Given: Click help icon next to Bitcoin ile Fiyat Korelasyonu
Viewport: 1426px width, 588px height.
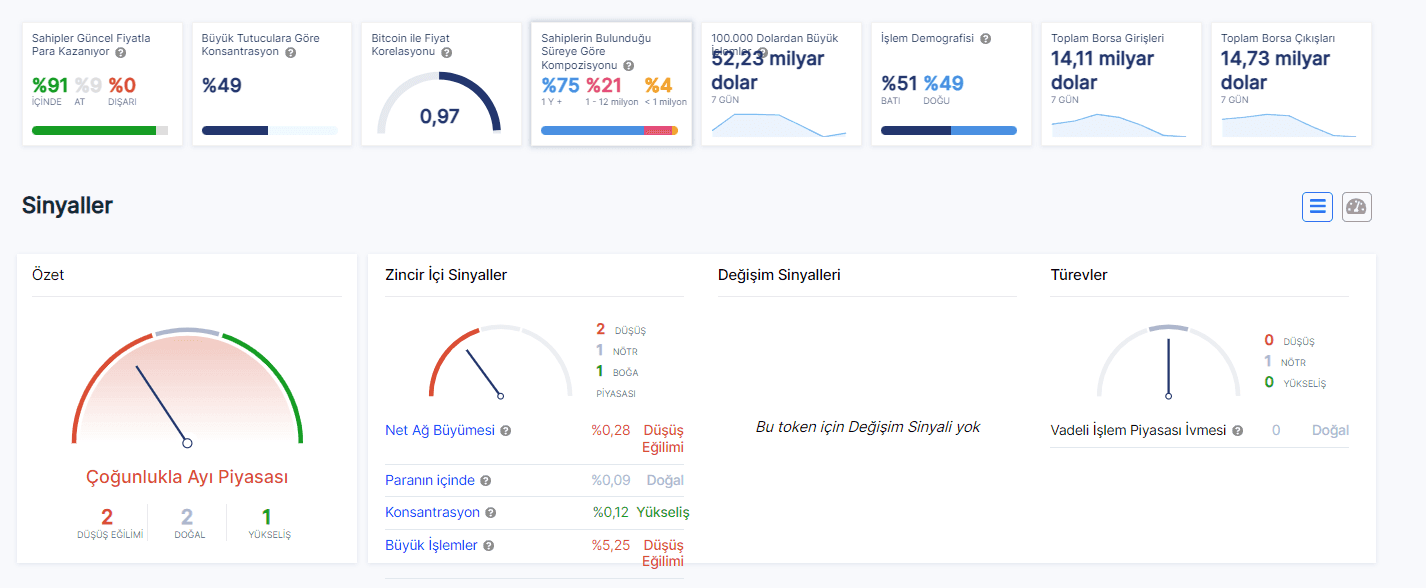Looking at the screenshot, I should point(446,52).
